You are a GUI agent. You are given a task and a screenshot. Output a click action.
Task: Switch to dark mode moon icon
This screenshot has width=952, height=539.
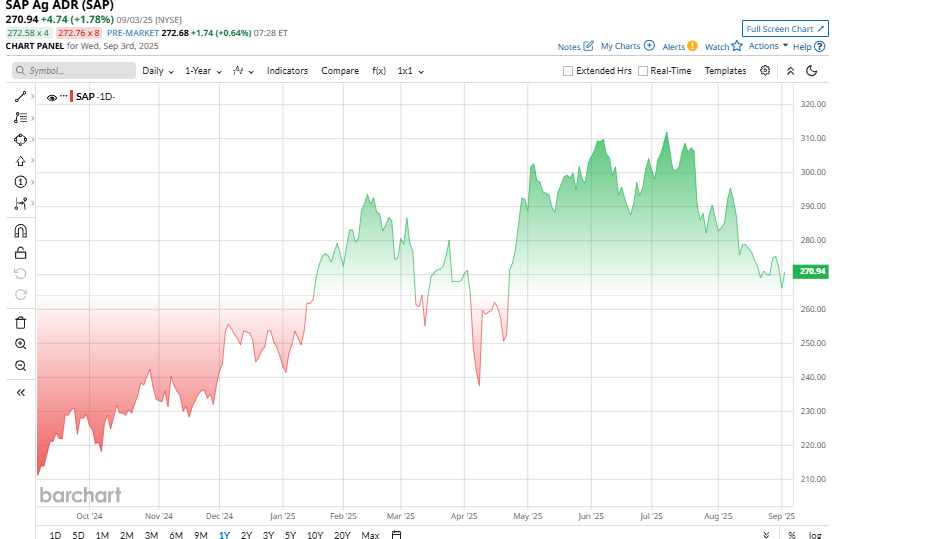(x=812, y=71)
